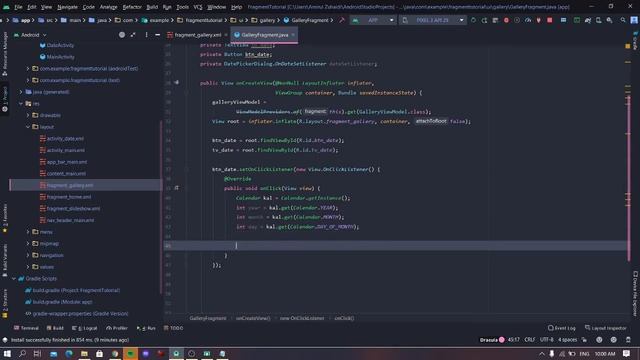
Task: Expand the mipmap folder
Action: (x=28, y=243)
